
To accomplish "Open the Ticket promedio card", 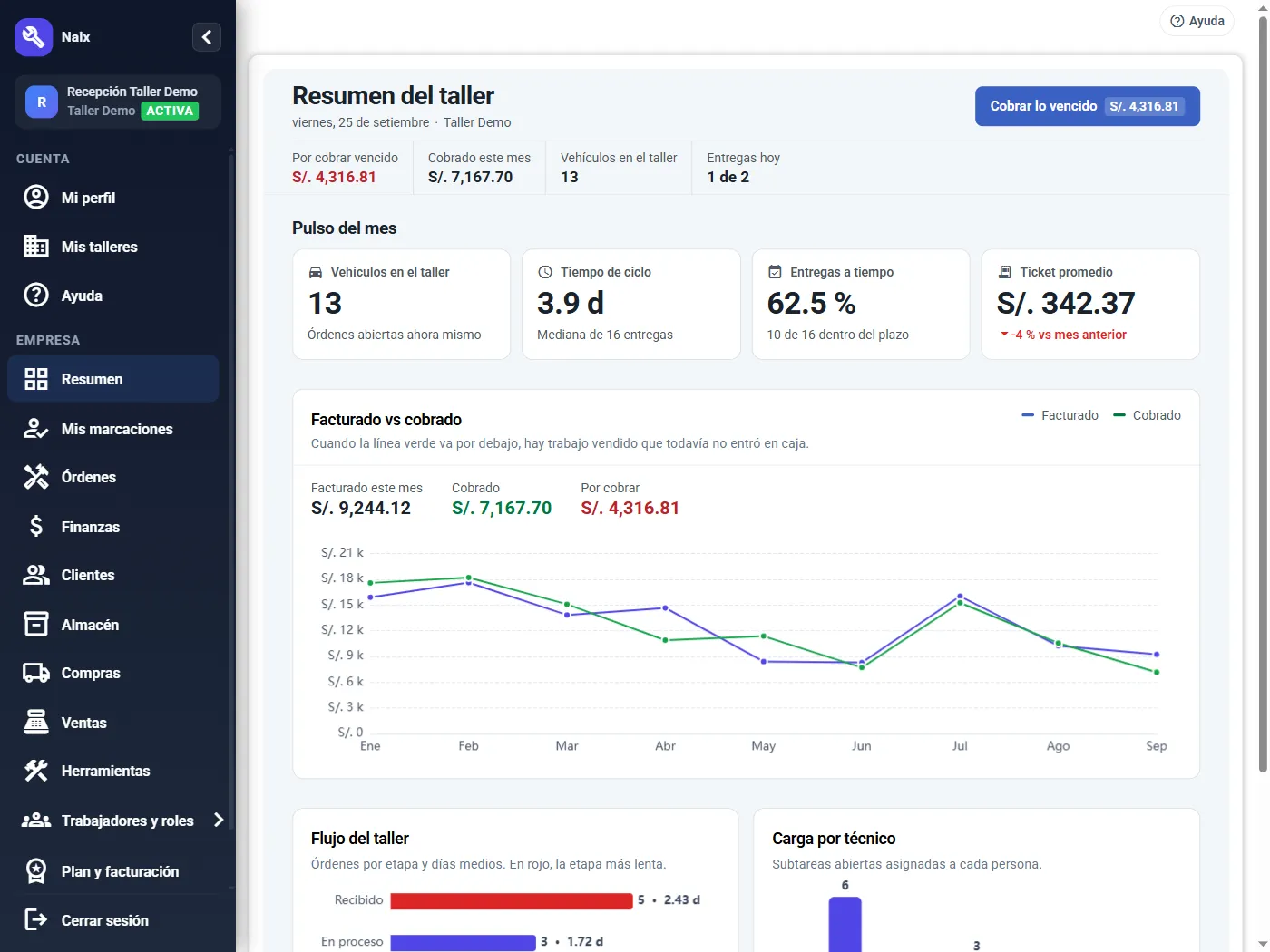I will coord(1090,305).
